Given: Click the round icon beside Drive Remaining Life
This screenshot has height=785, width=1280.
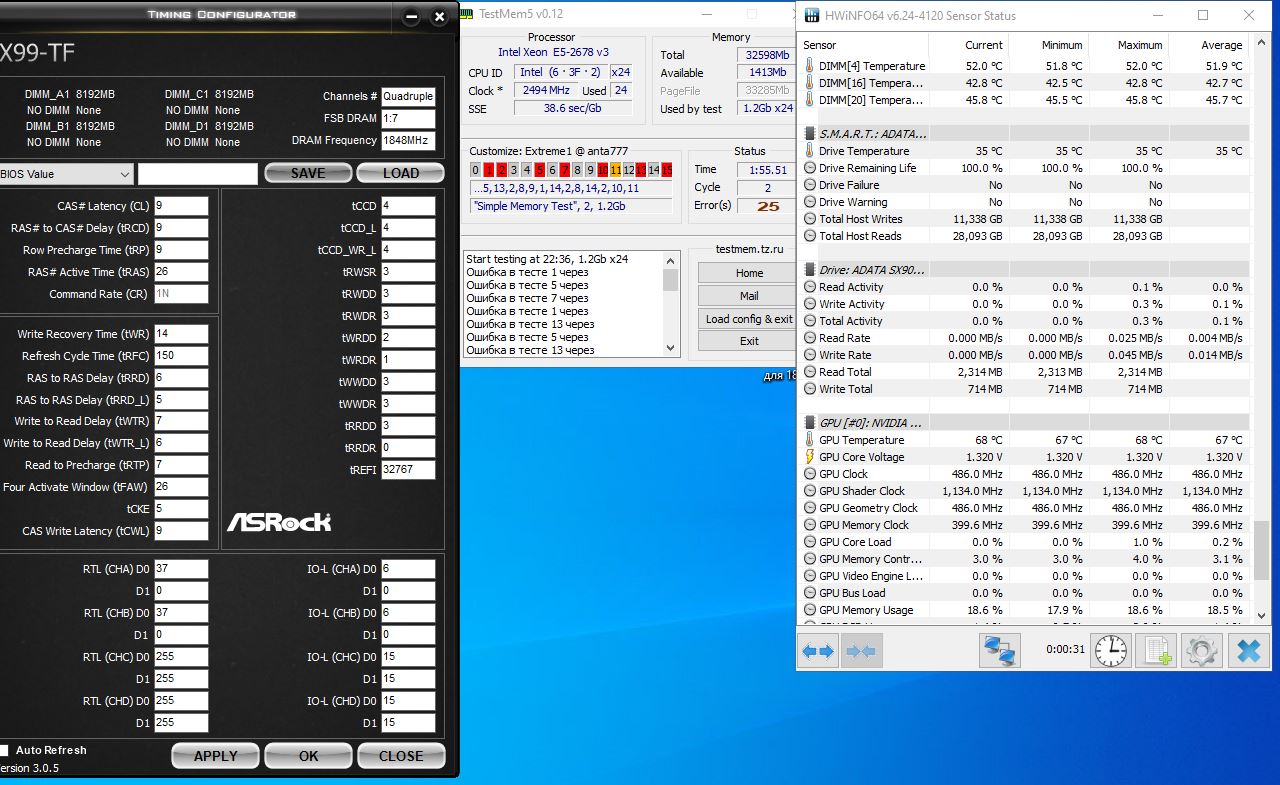Looking at the screenshot, I should point(810,168).
